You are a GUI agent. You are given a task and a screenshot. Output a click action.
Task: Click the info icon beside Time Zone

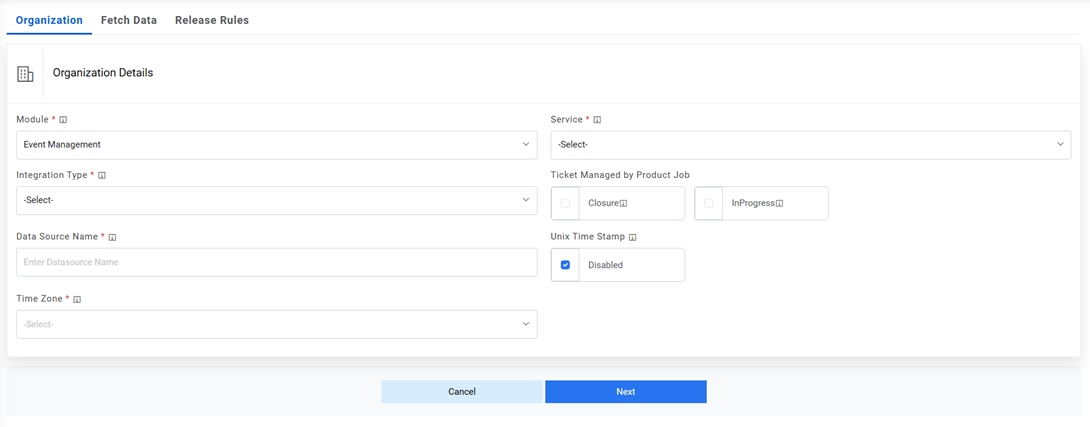pos(77,299)
